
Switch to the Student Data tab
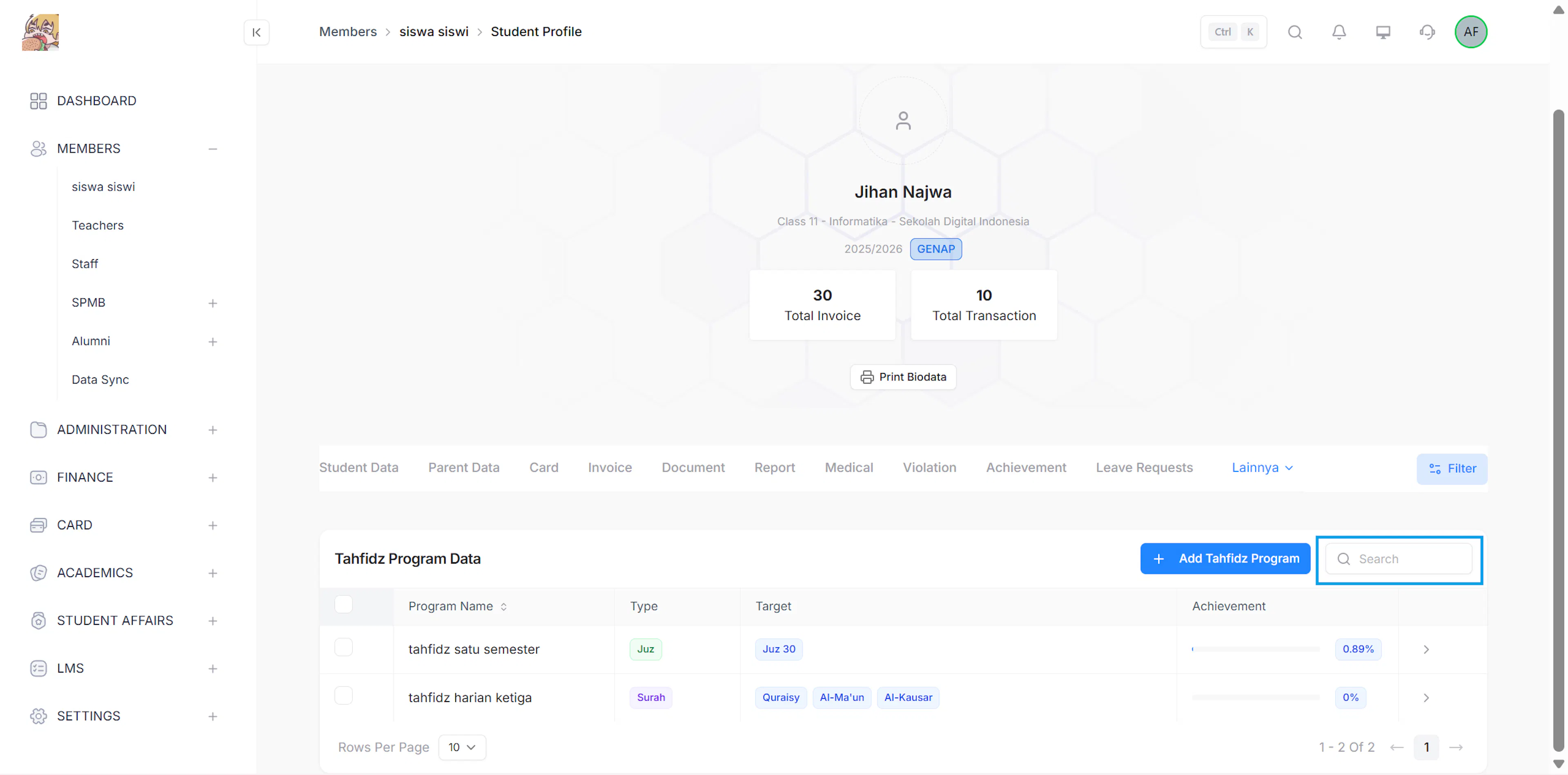click(x=359, y=468)
